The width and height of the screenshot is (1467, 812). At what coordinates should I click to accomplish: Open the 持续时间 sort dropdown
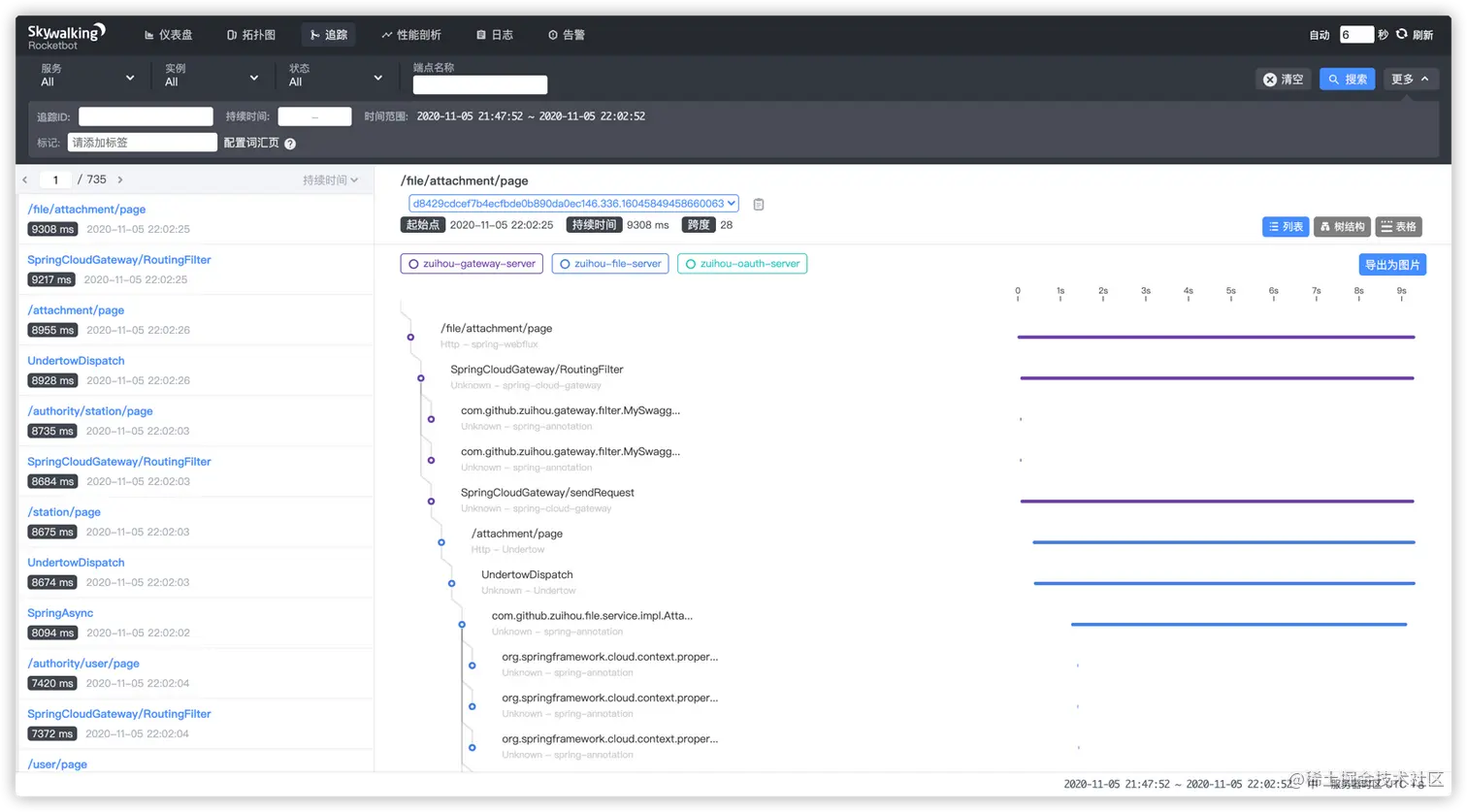[x=331, y=180]
